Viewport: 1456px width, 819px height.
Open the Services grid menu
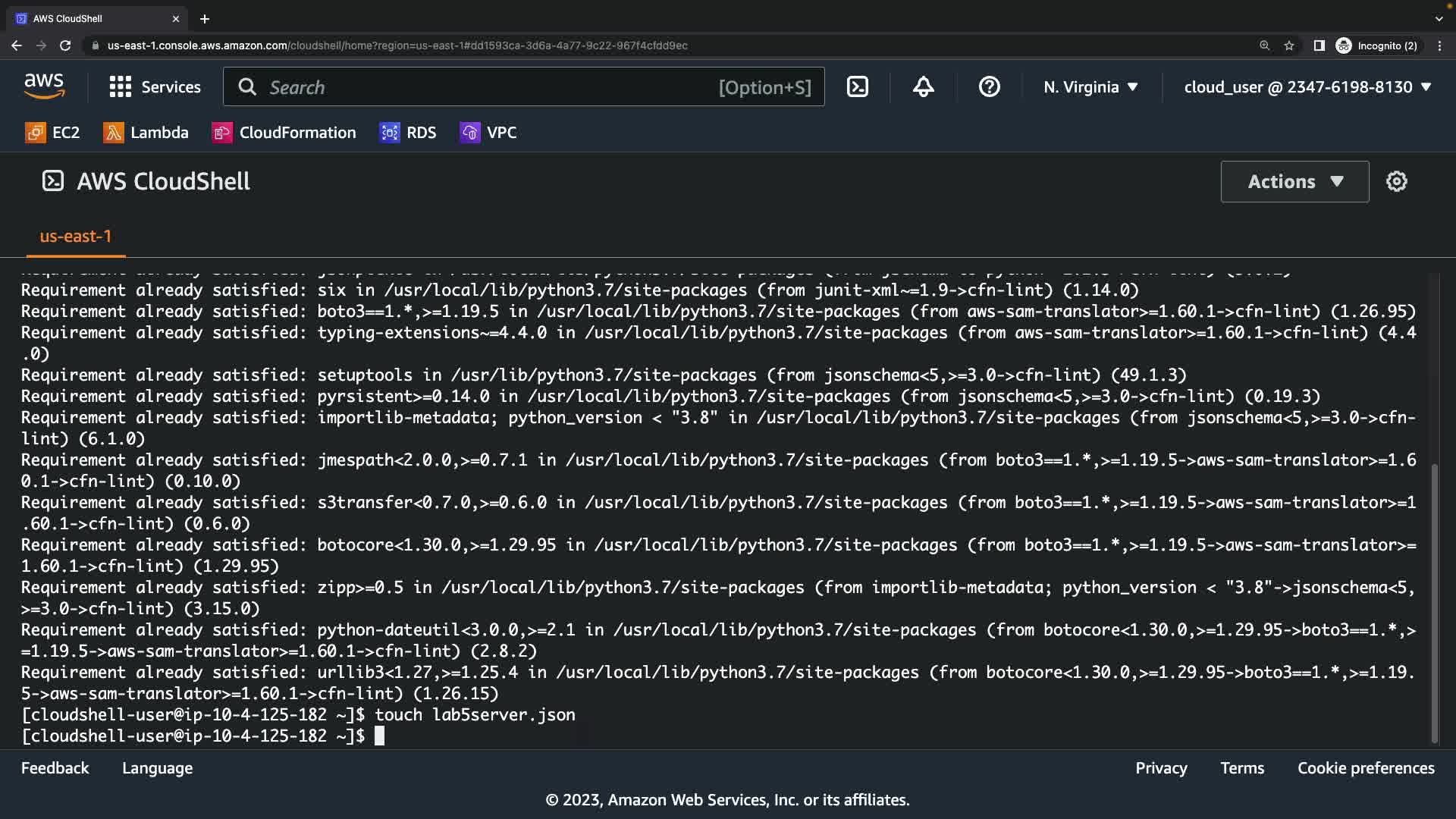pyautogui.click(x=155, y=87)
